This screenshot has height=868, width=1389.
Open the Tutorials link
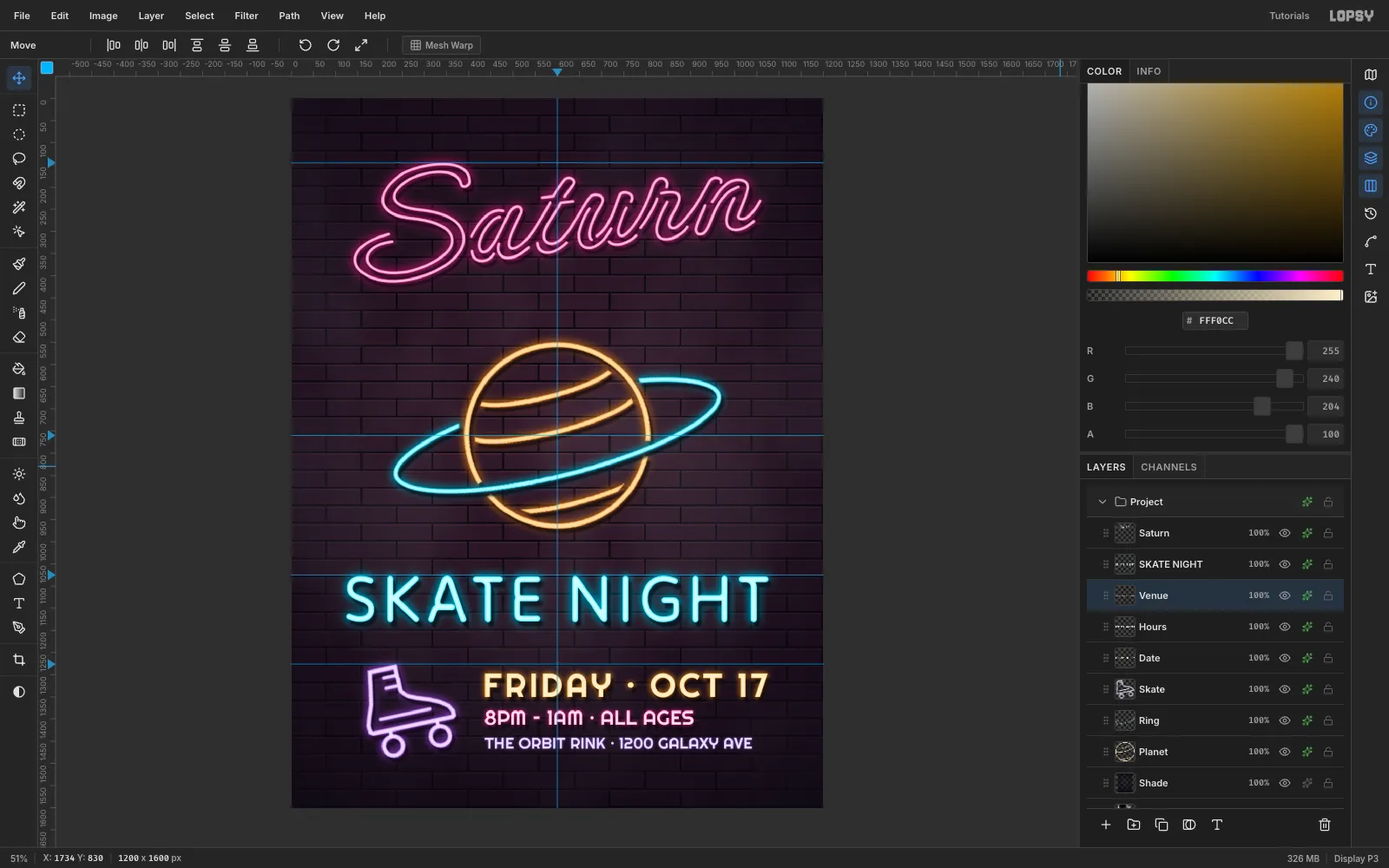[x=1289, y=16]
